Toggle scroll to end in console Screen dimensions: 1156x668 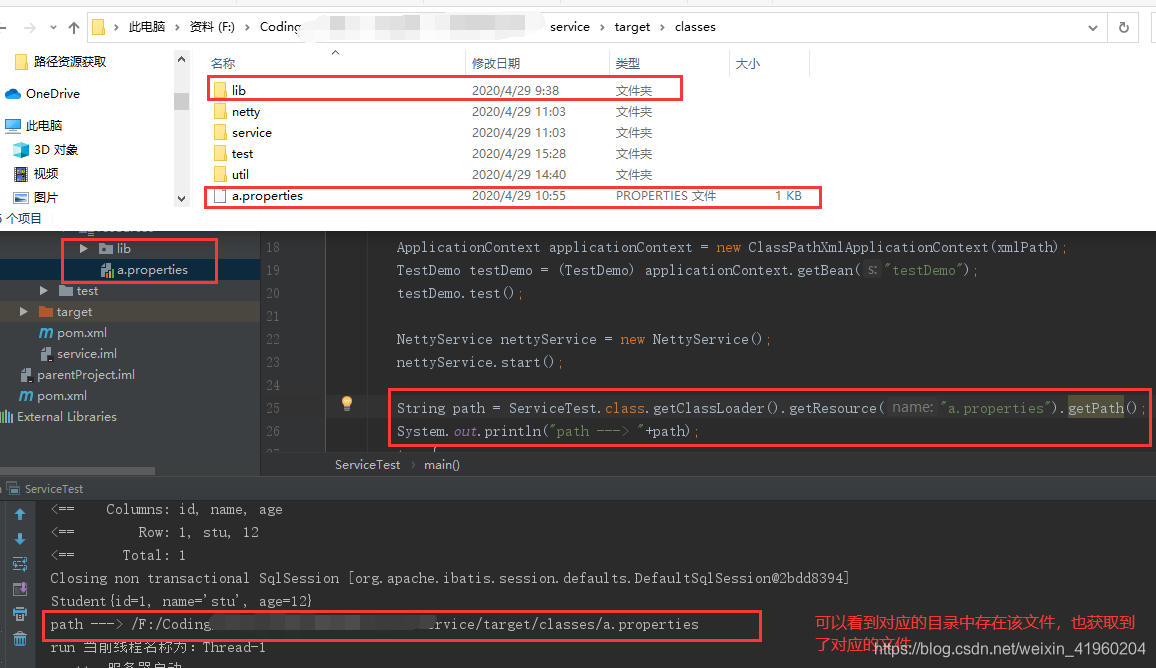click(20, 589)
